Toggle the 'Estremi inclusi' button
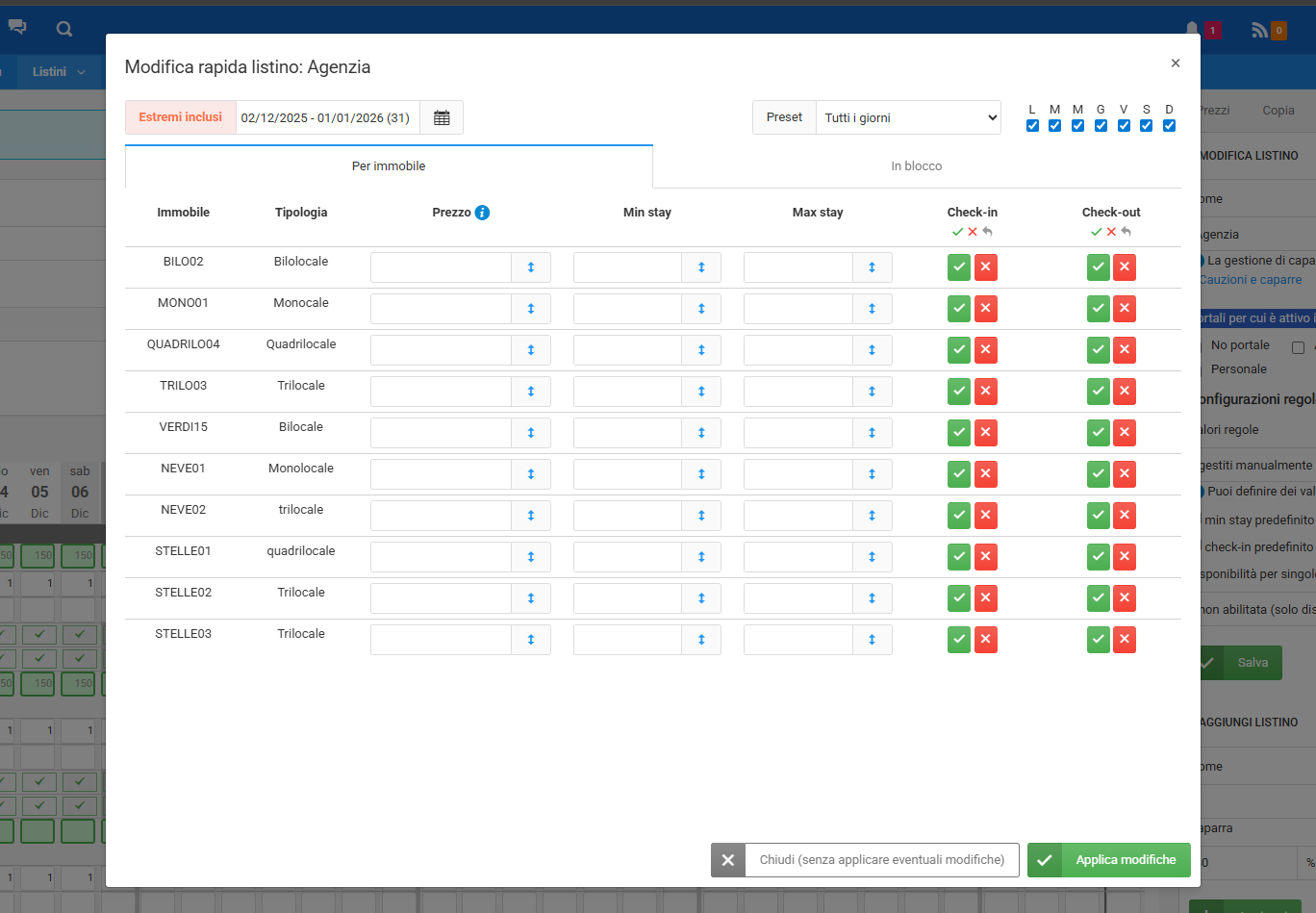This screenshot has width=1316, height=913. click(x=180, y=117)
